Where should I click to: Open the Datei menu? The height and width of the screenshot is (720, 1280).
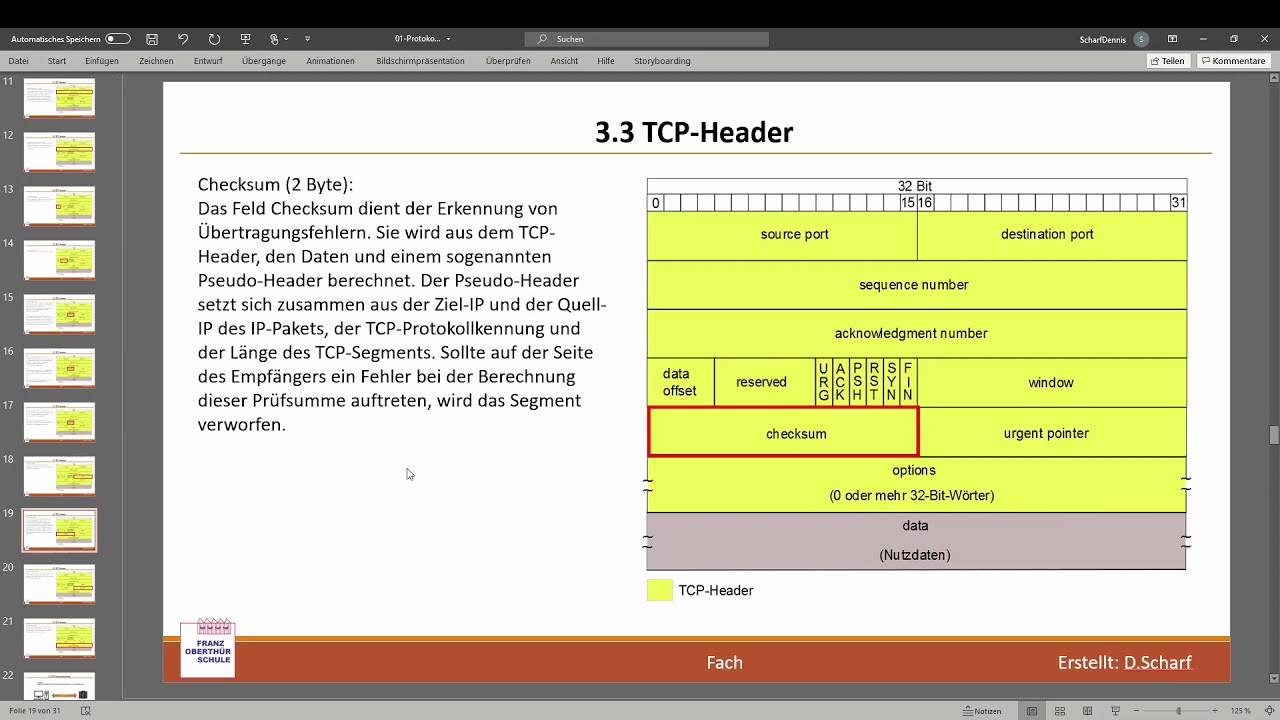click(18, 61)
